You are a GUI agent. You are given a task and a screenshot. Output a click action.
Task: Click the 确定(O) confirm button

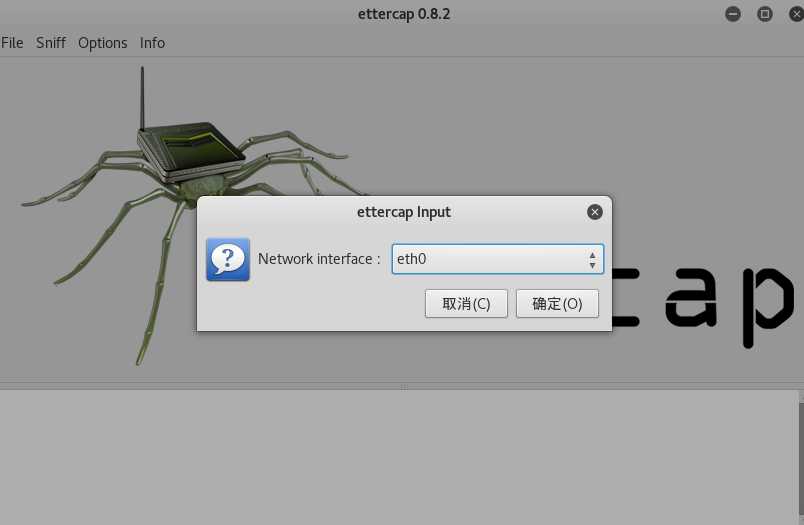coord(557,304)
